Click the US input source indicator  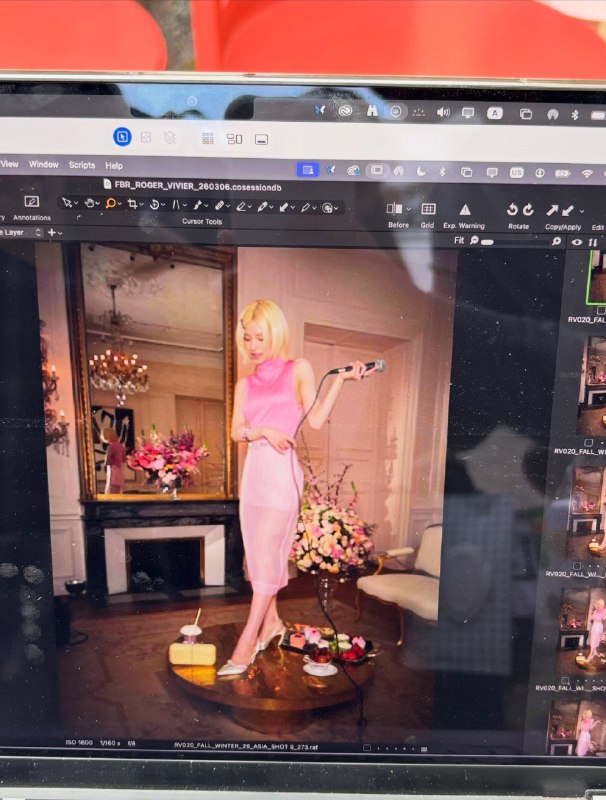[517, 173]
